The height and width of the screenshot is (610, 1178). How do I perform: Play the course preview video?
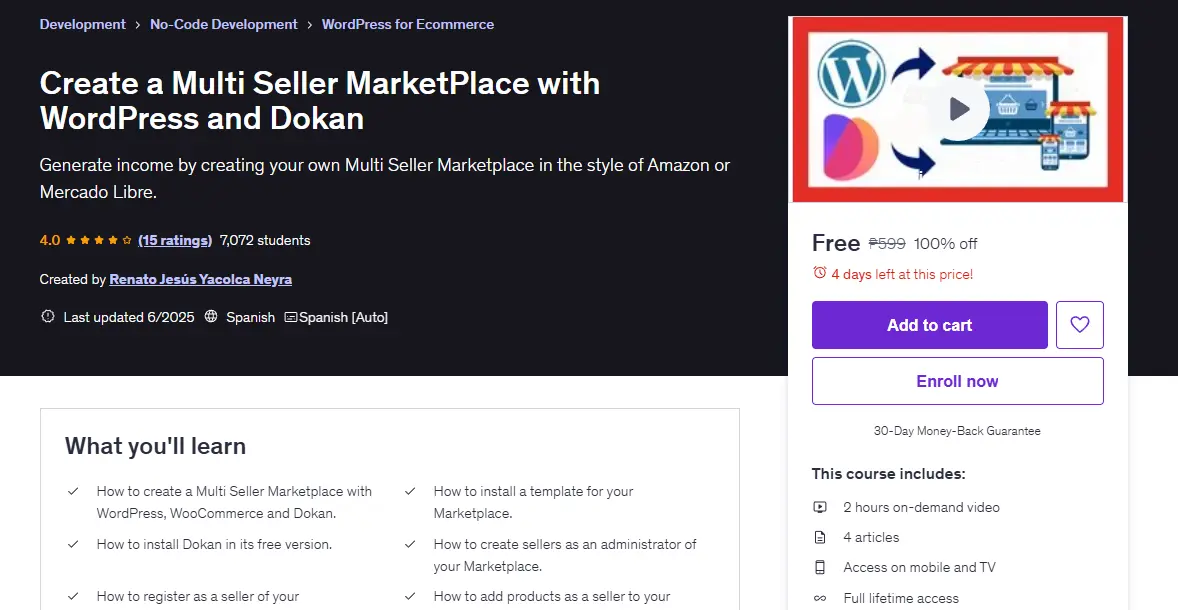click(x=958, y=109)
